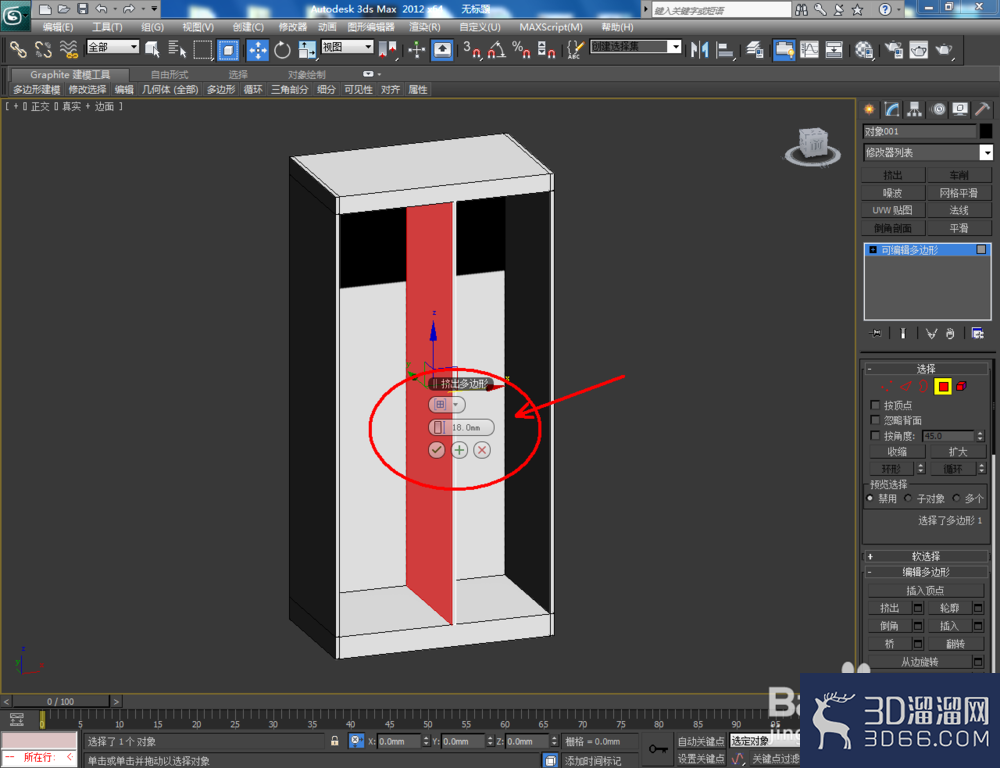
Task: Click the Align tool icon
Action: pyautogui.click(x=725, y=49)
